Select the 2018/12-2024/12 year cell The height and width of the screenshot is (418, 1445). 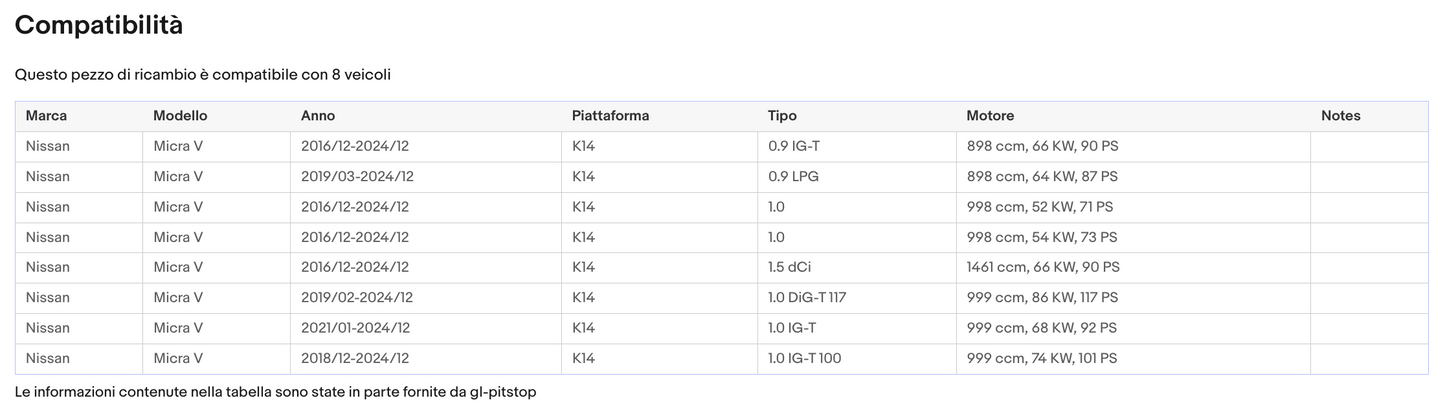tap(355, 359)
